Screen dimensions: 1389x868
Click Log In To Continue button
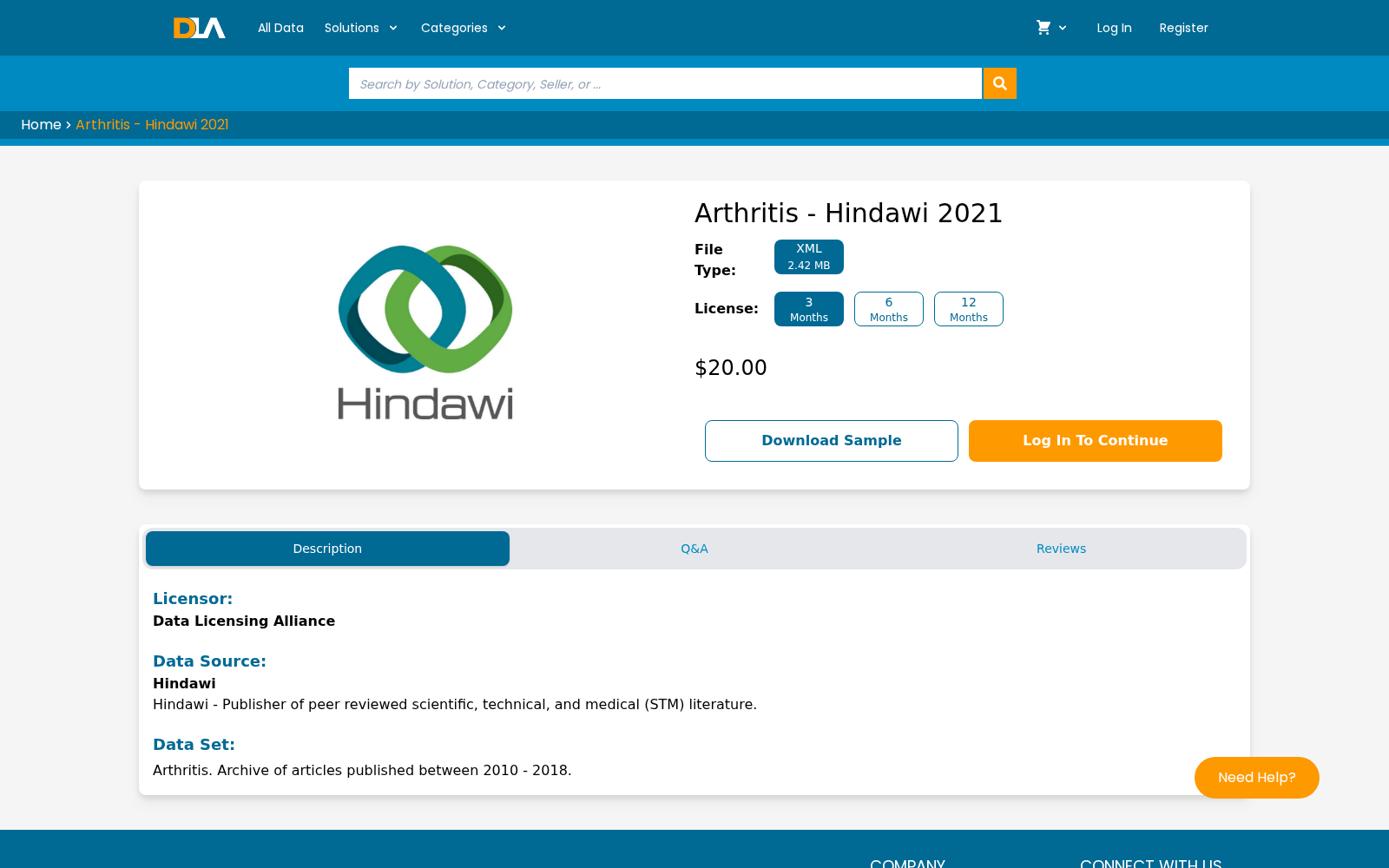tap(1096, 441)
